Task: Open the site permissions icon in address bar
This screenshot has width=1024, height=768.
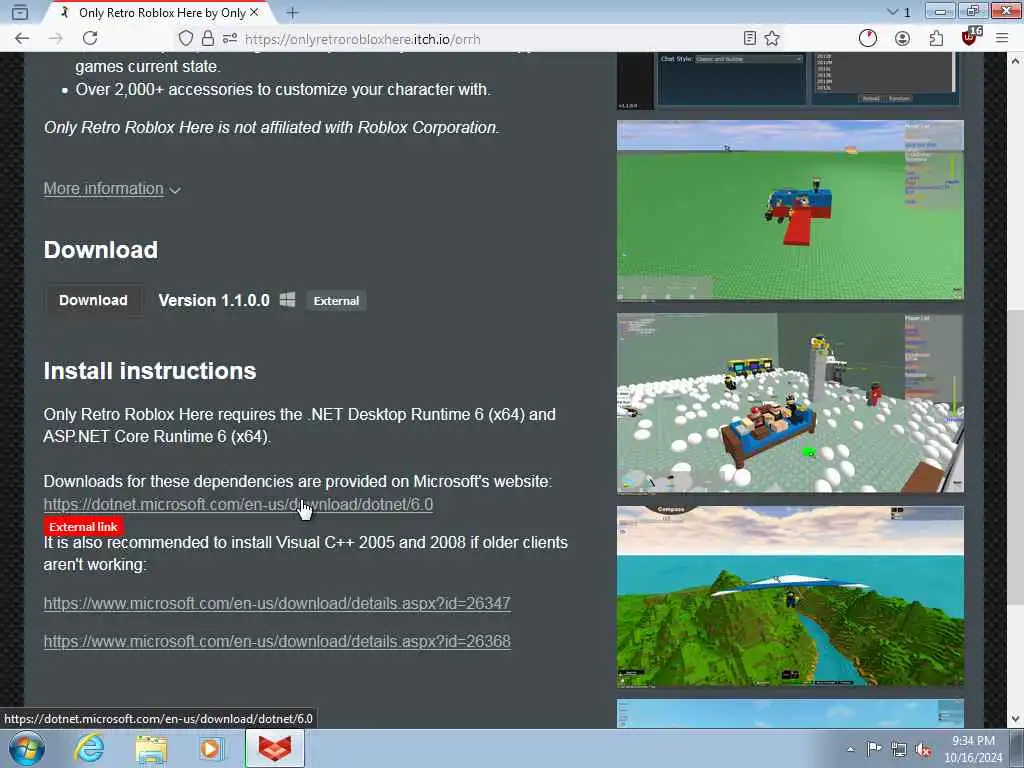Action: pyautogui.click(x=229, y=39)
